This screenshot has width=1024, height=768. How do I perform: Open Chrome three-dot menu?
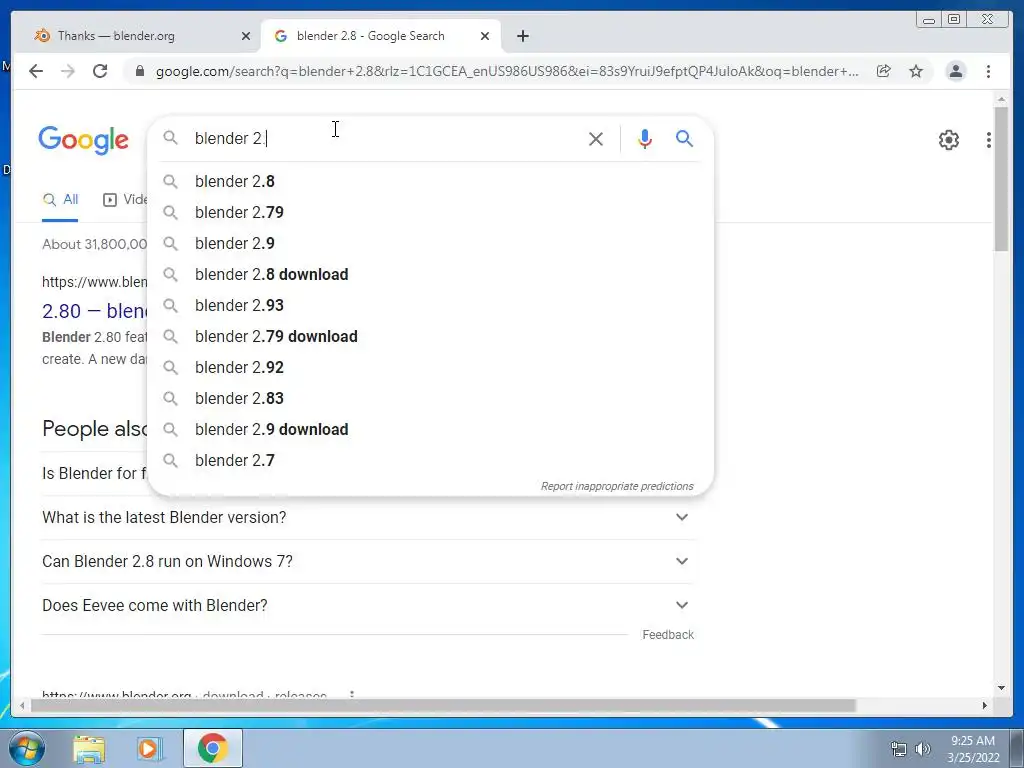pyautogui.click(x=988, y=71)
